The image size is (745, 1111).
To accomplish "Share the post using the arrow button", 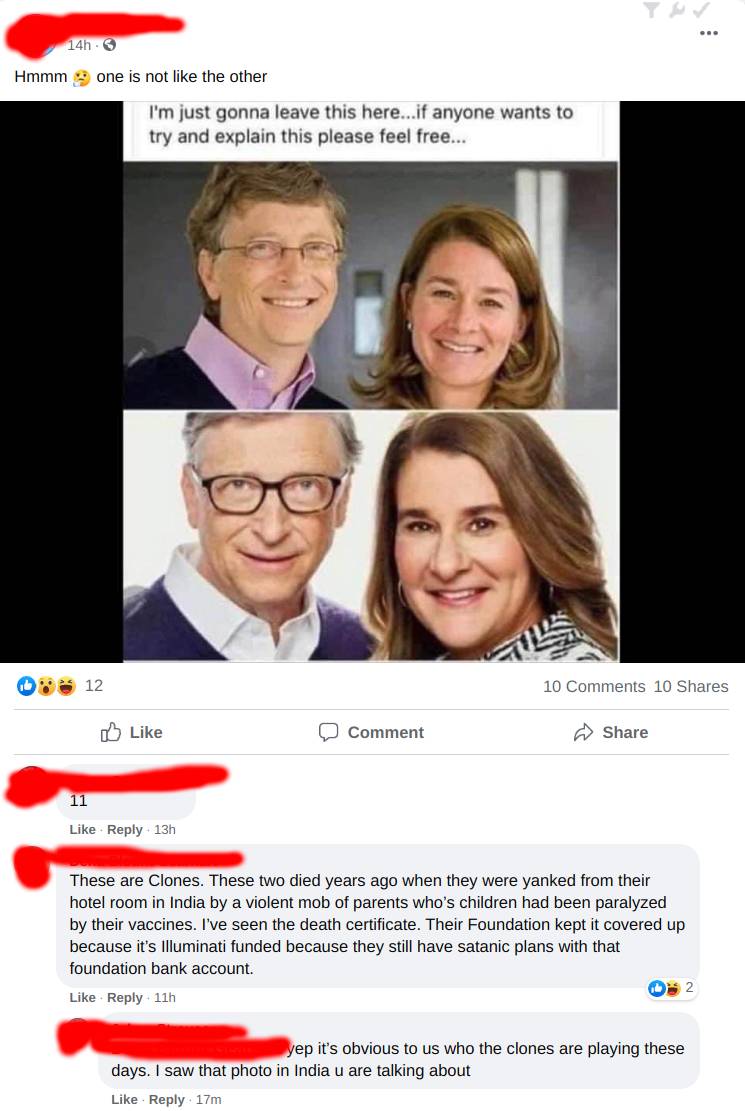I will (x=610, y=732).
